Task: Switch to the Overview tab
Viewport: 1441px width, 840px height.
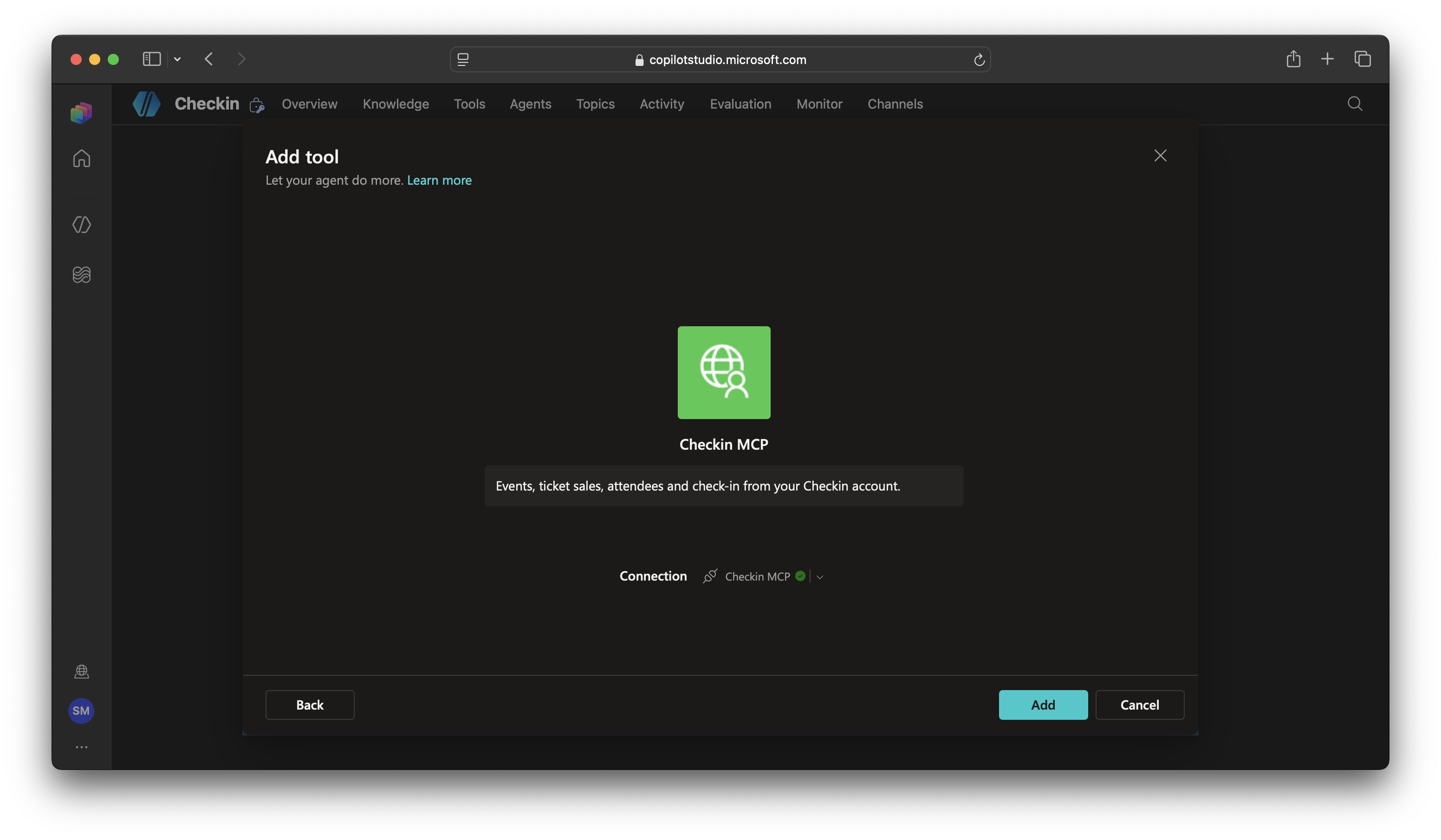Action: tap(309, 104)
